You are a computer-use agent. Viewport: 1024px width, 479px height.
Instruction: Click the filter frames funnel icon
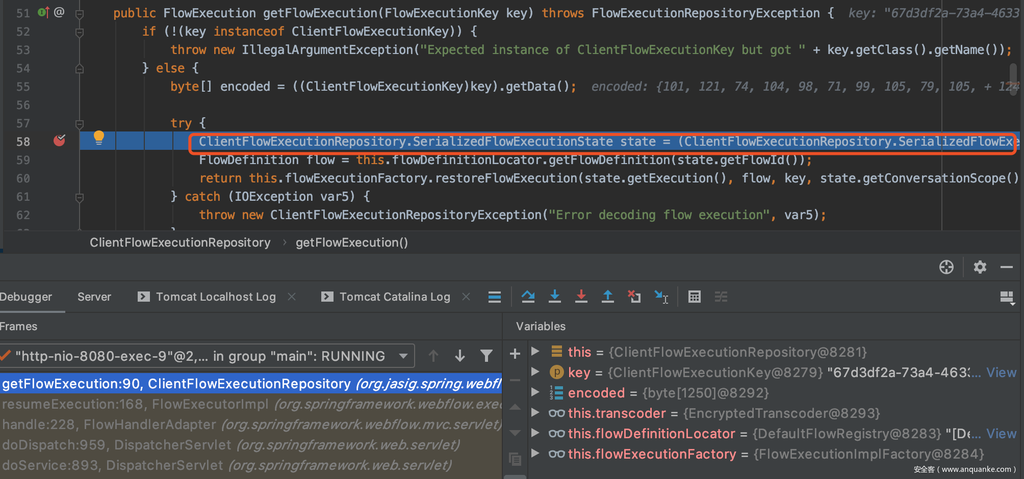click(486, 356)
